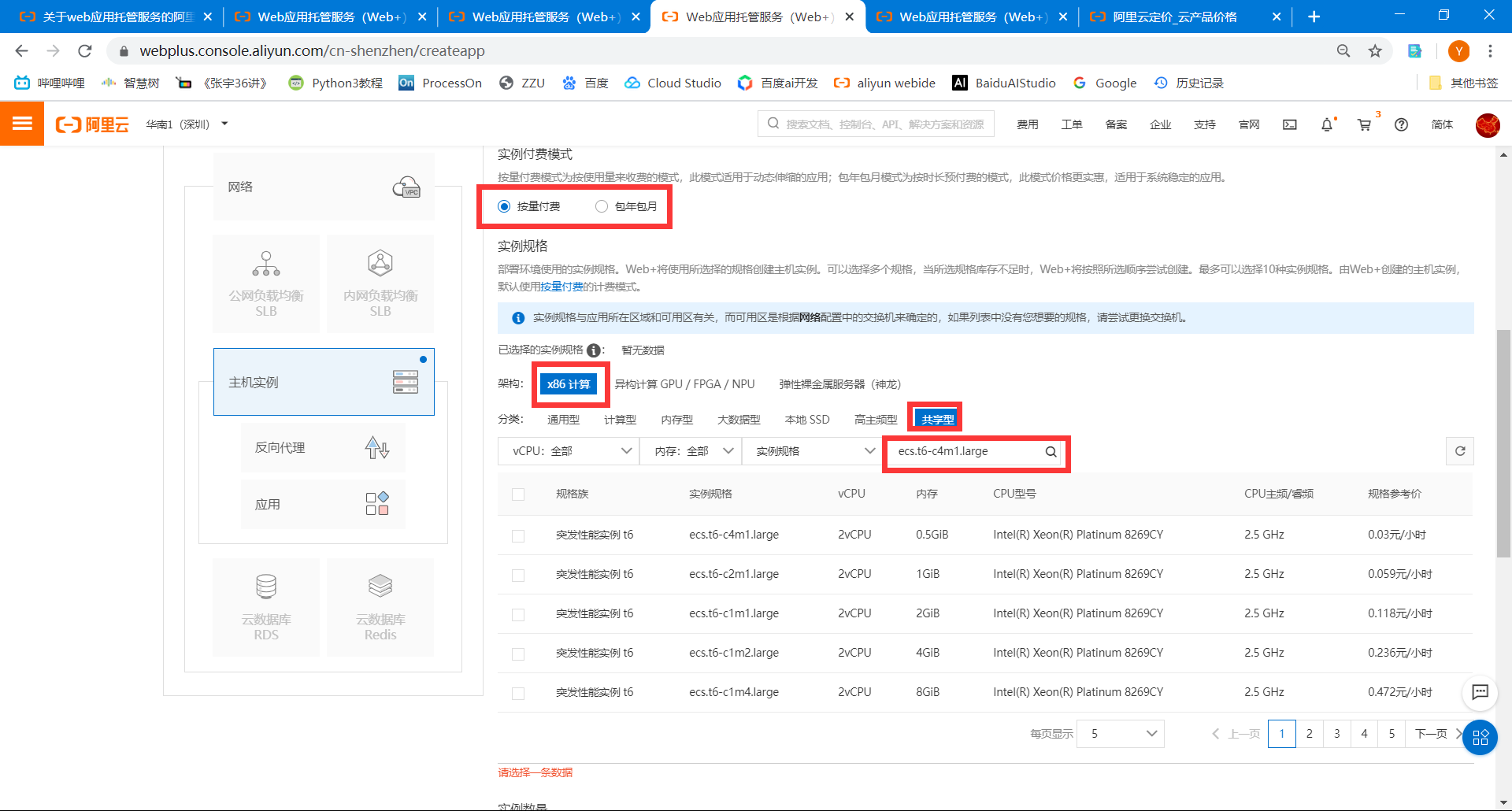Expand the 内存 filter dropdown
Image resolution: width=1512 pixels, height=811 pixels.
pyautogui.click(x=691, y=451)
